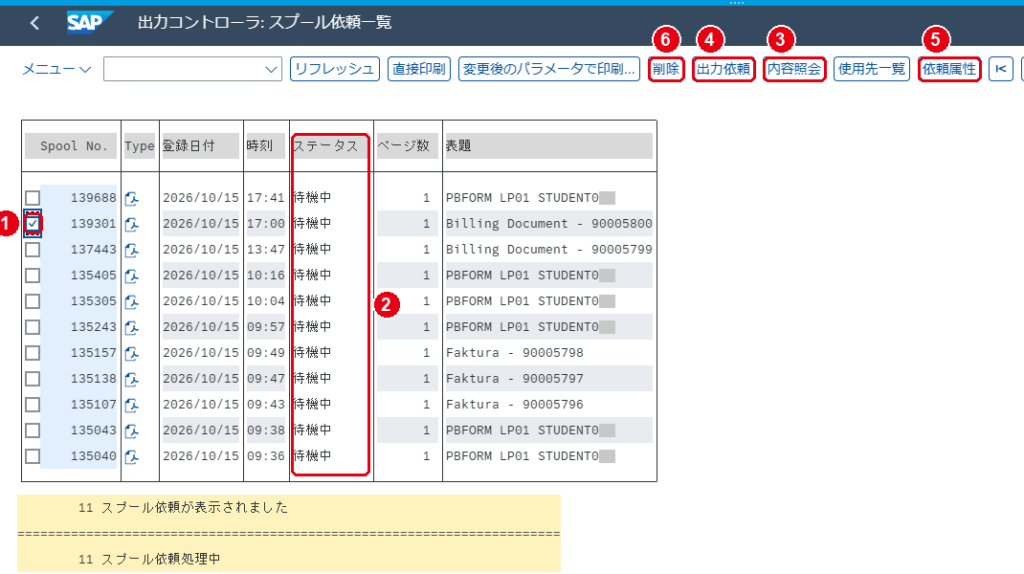Image resolution: width=1024 pixels, height=574 pixels.
Task: Click the リフレッシュ button
Action: 334,69
